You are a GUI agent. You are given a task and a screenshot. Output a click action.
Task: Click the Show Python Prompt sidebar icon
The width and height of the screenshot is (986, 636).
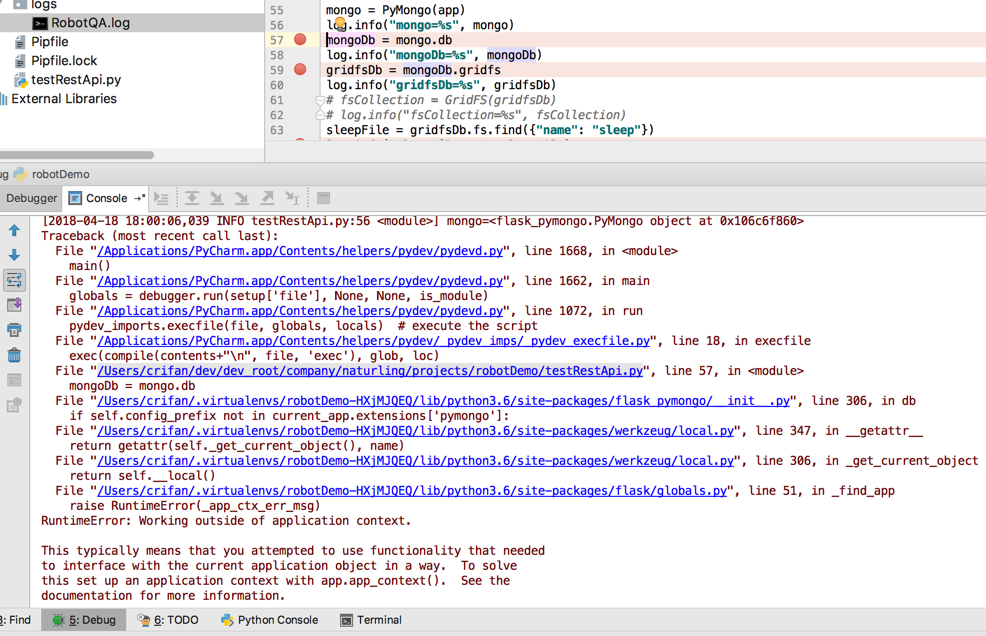(14, 380)
